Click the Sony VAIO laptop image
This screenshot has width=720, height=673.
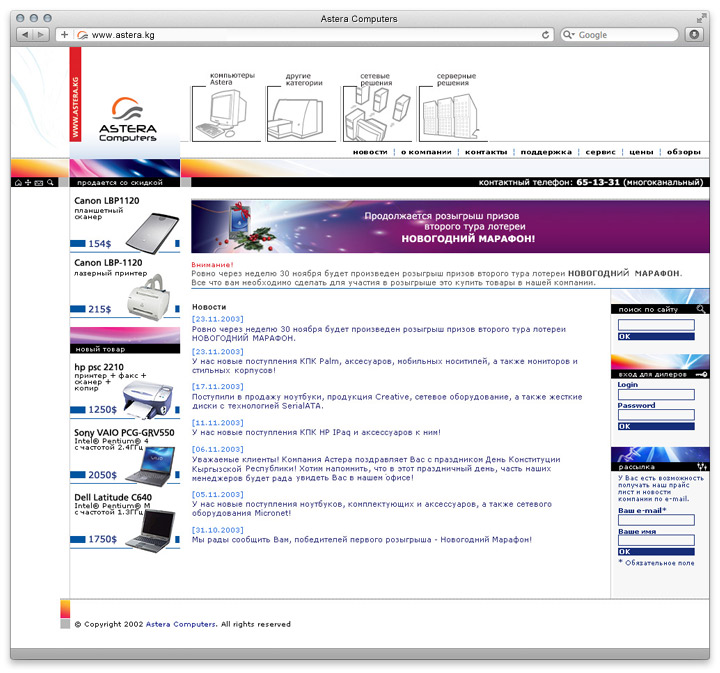[x=151, y=465]
